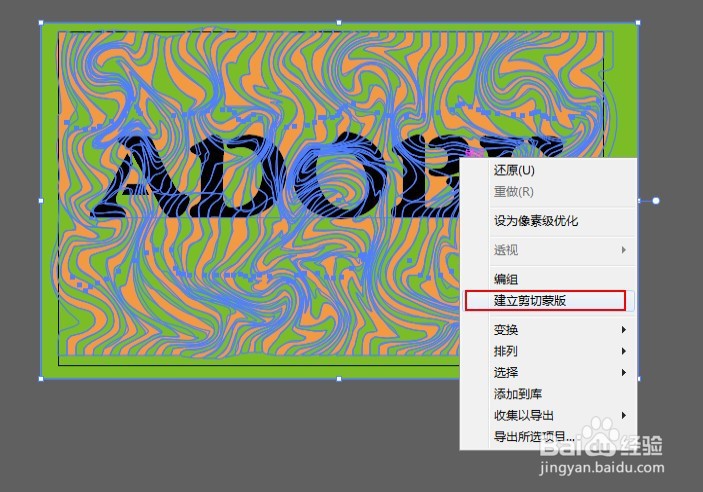Expand the arrow next to 收集以导出
703x492 pixels.
tap(624, 415)
